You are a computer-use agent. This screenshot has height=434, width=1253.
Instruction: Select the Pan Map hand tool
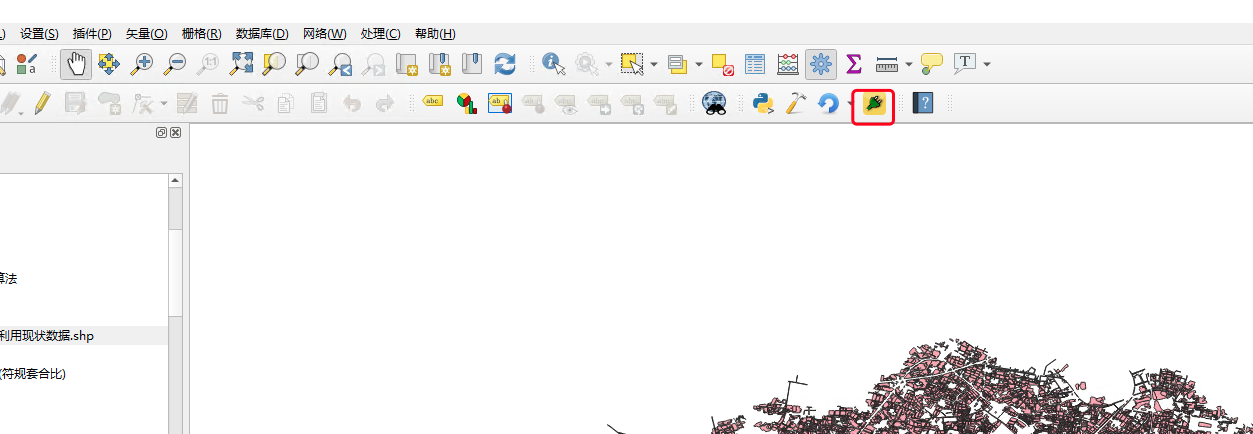click(76, 64)
